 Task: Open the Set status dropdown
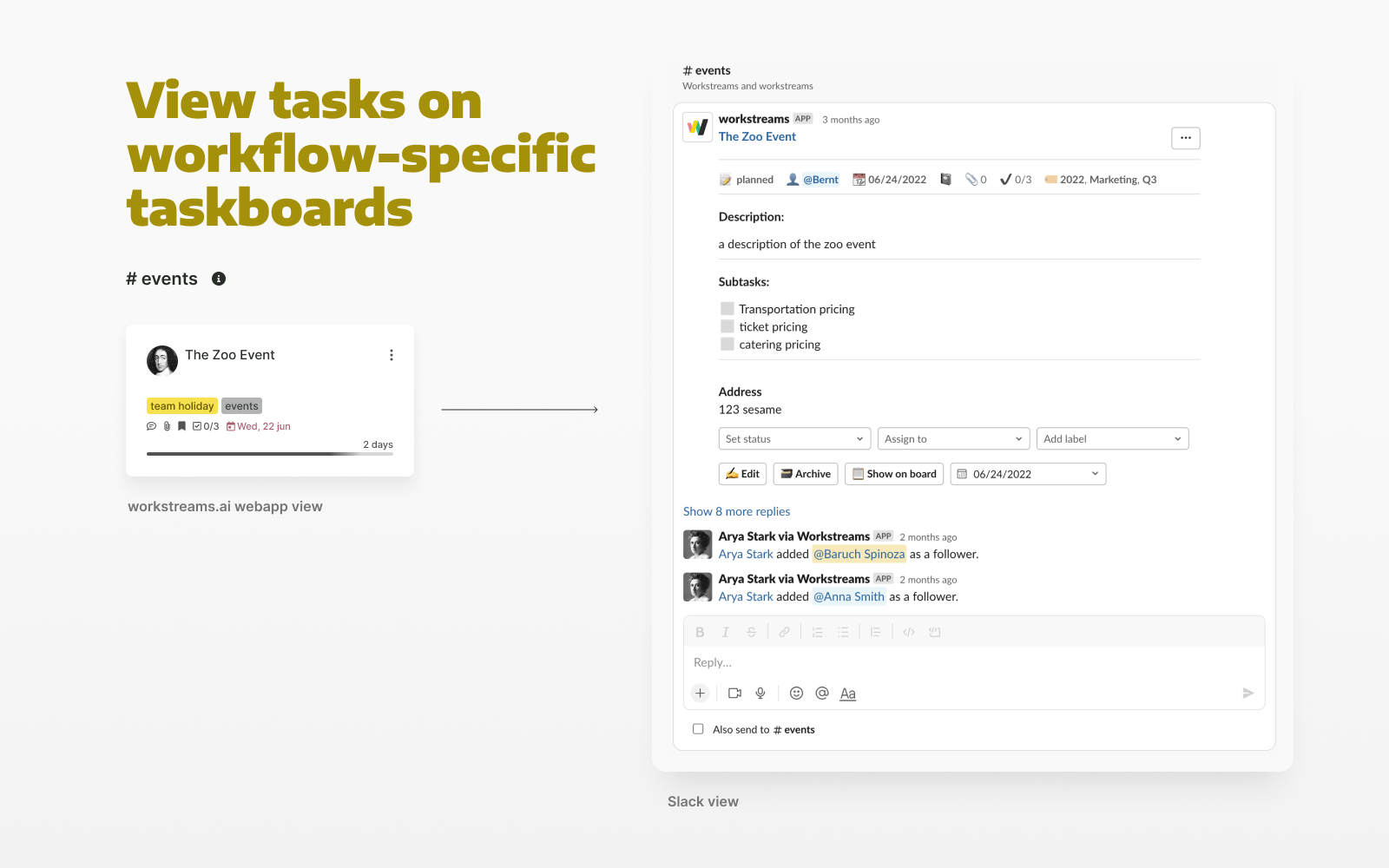793,439
